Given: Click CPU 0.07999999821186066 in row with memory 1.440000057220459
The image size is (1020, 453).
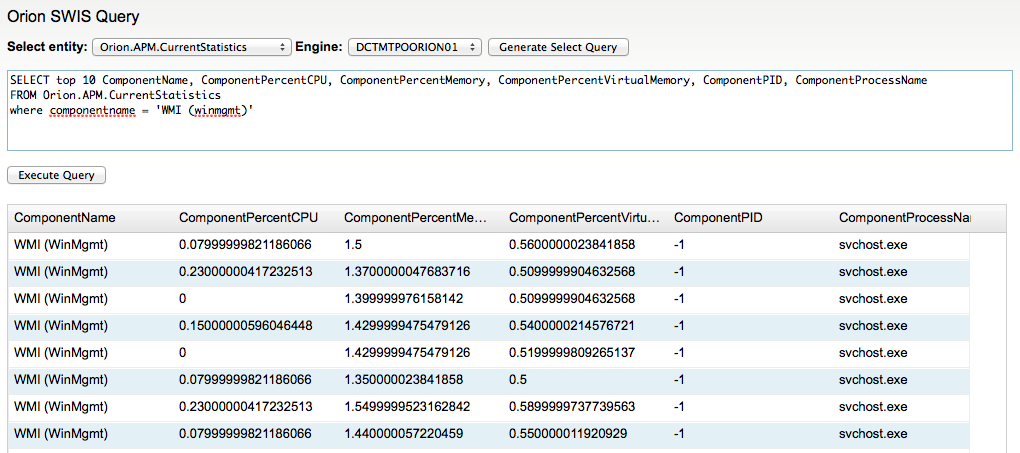Looking at the screenshot, I should 245,433.
